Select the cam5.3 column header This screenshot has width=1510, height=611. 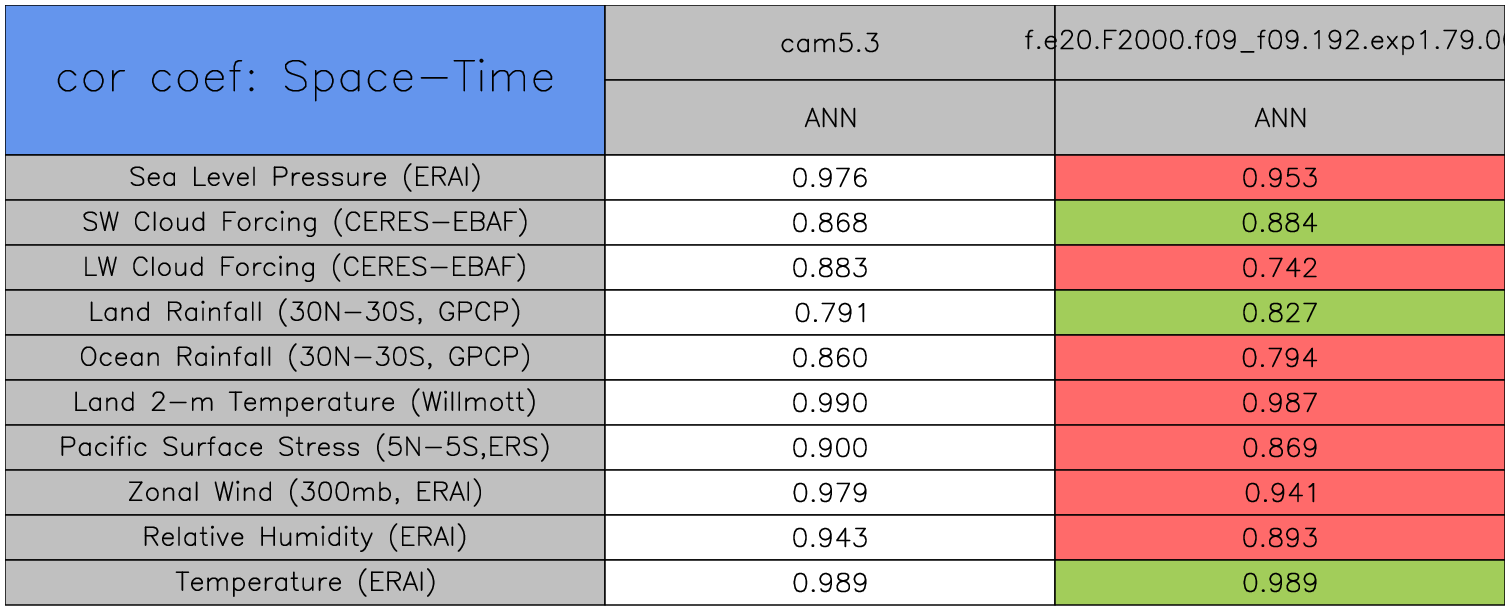coord(830,43)
